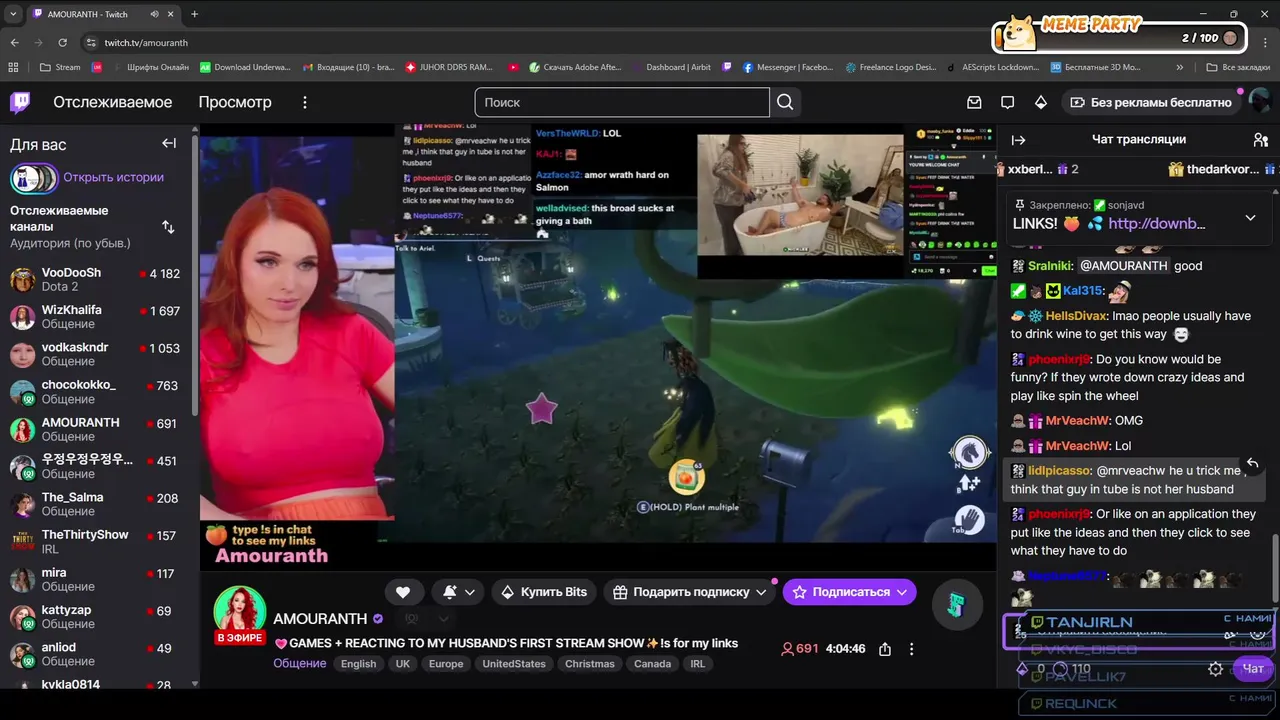Open the Twitch inbox notifications icon
This screenshot has width=1280, height=720.
[974, 102]
